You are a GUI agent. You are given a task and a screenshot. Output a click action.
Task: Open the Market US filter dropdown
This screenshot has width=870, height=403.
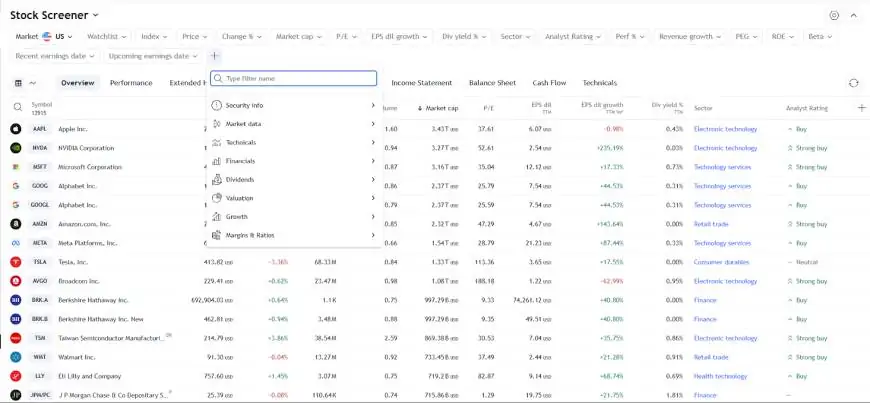[x=44, y=37]
